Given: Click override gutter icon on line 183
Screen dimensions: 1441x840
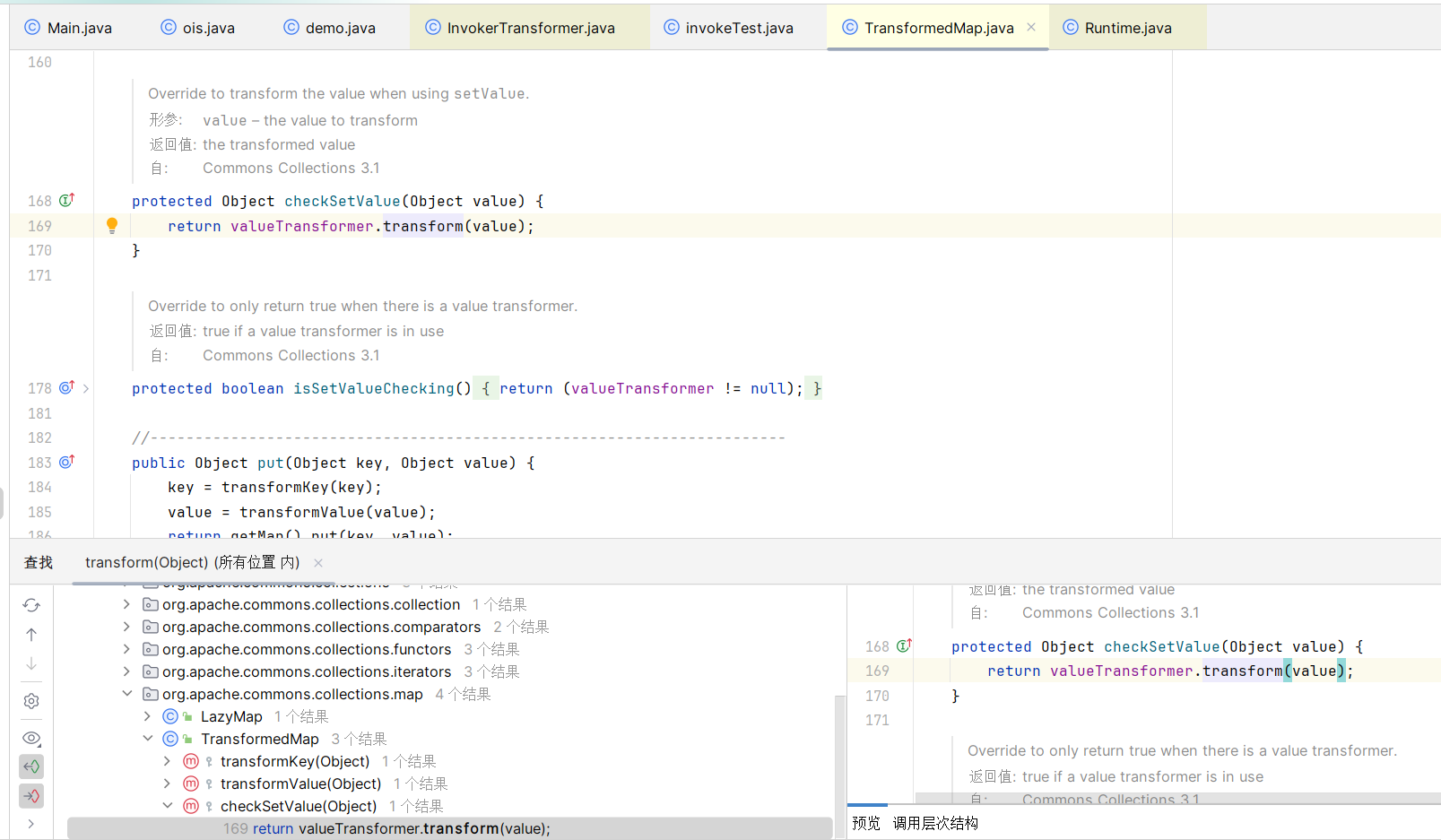Looking at the screenshot, I should point(67,462).
